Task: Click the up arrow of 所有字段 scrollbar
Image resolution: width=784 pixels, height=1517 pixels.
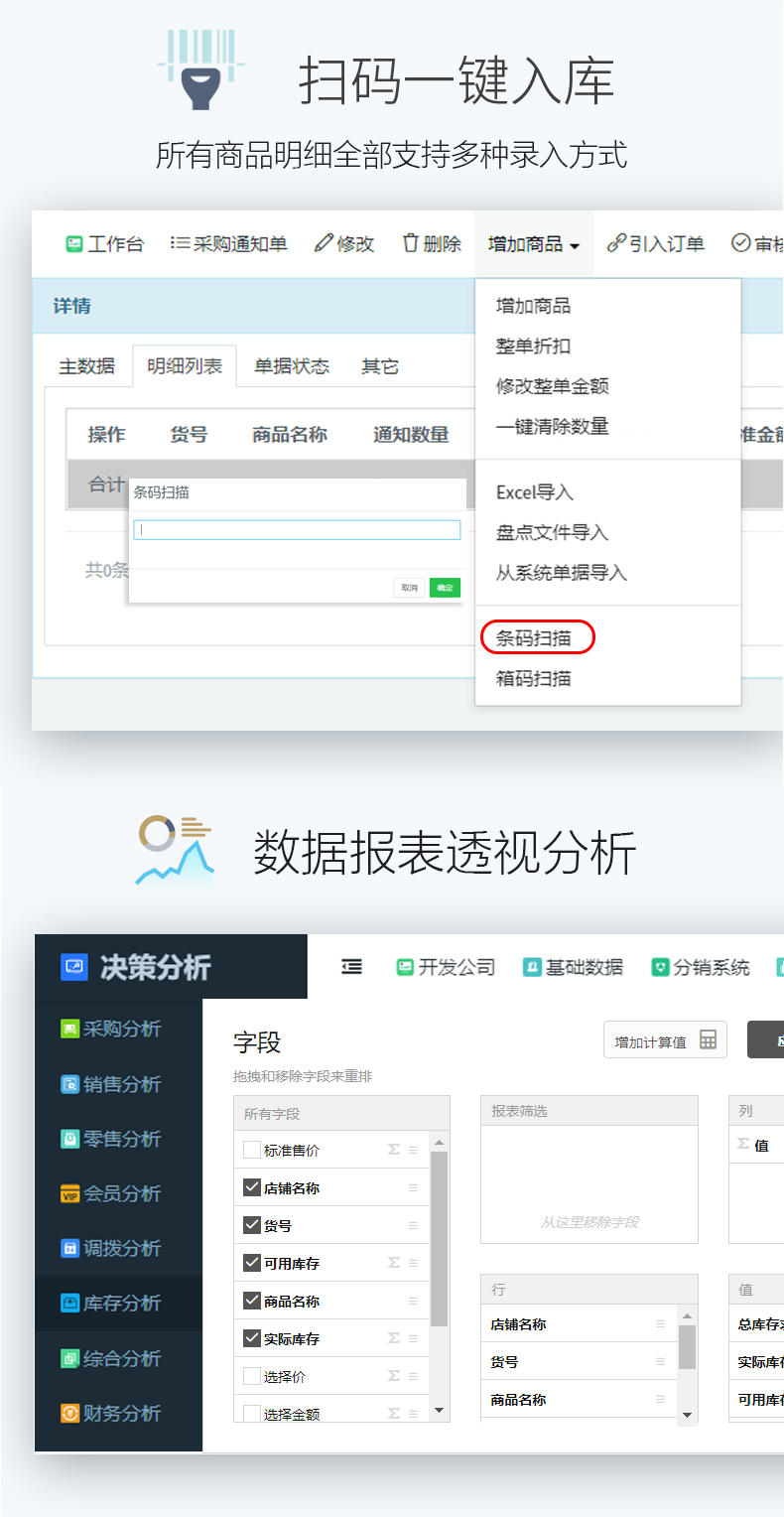Action: pos(440,1142)
